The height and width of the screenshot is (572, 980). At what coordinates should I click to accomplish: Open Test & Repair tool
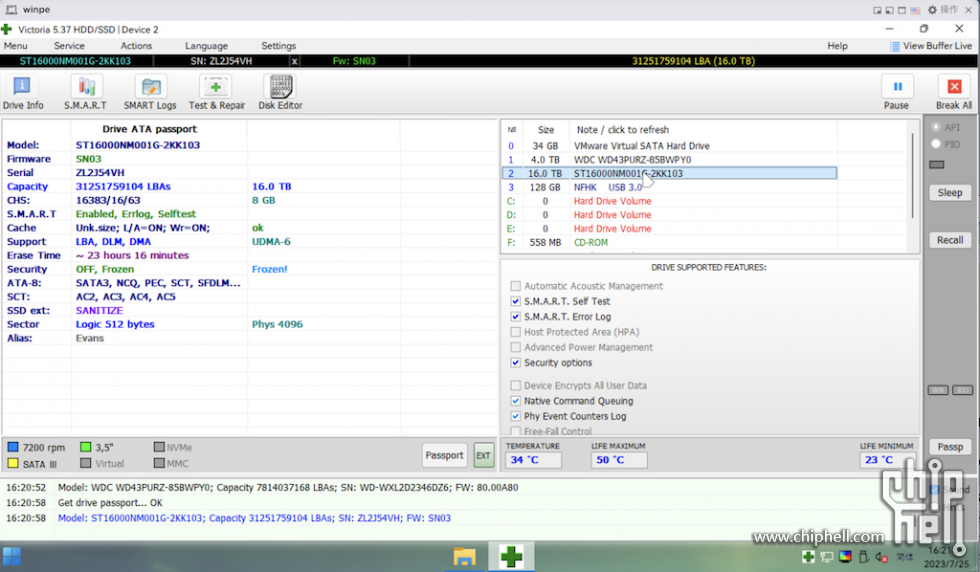(x=217, y=93)
